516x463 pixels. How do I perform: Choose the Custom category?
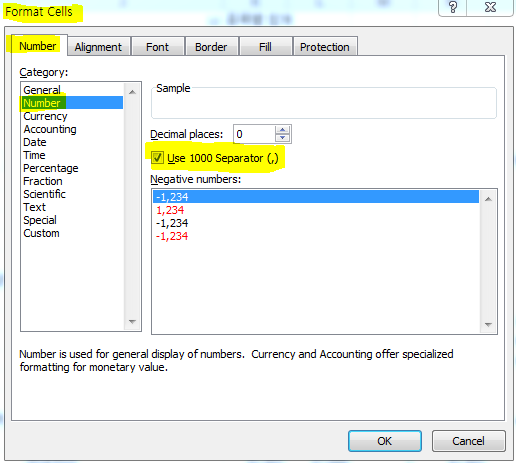72,233
